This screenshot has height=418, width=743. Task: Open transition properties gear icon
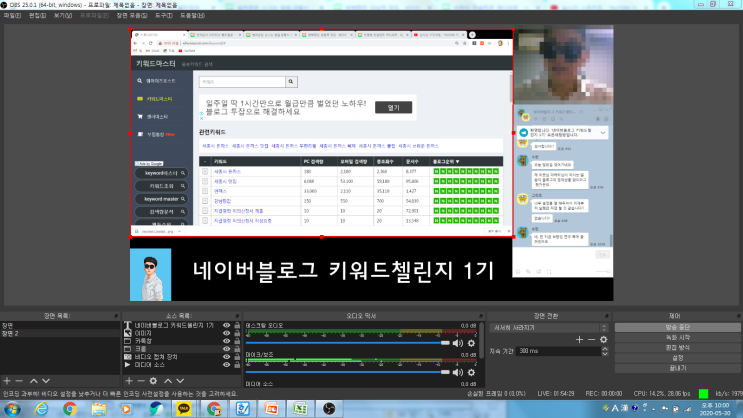click(x=603, y=339)
